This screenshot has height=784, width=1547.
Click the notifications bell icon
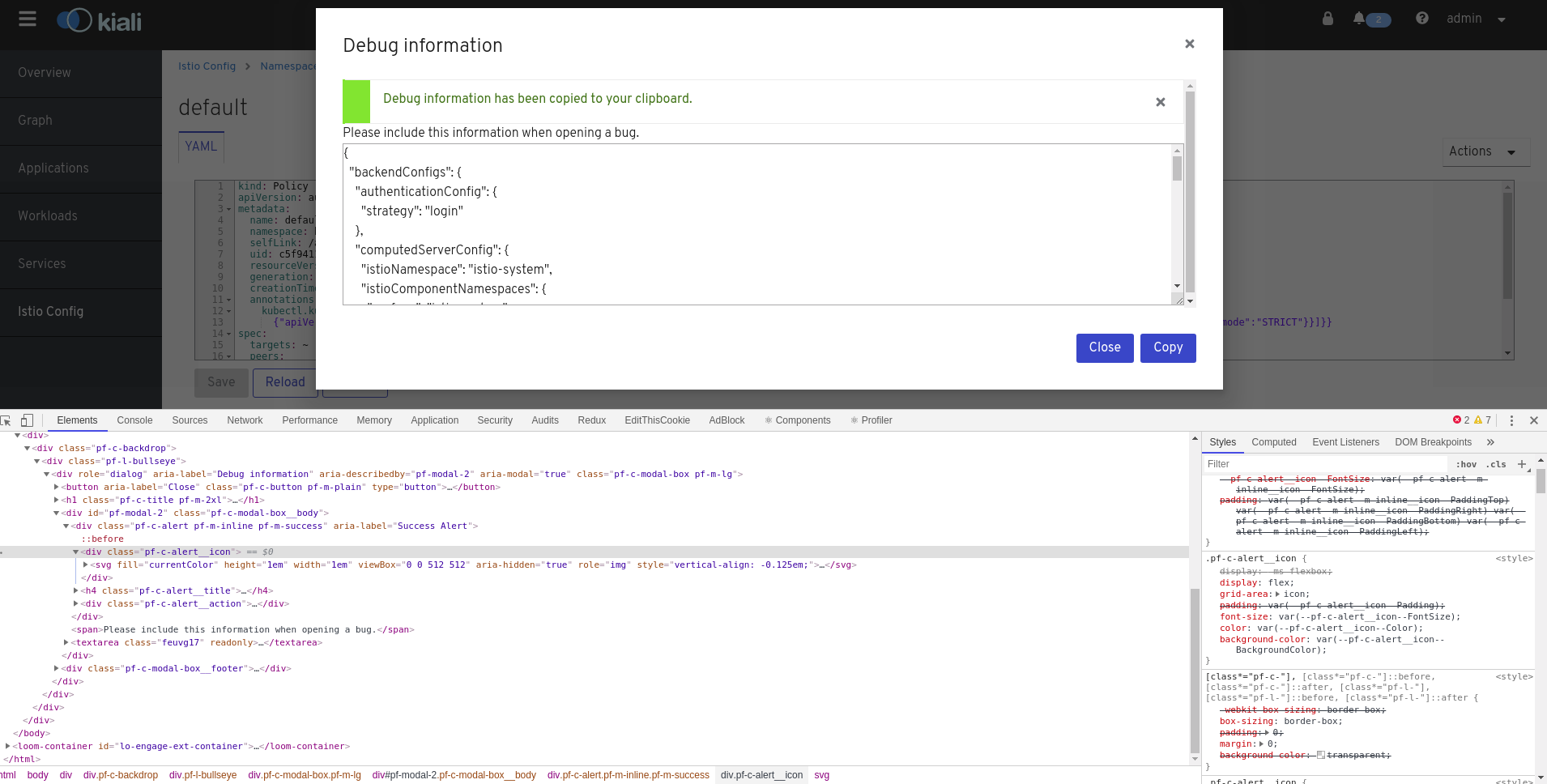coord(1358,18)
